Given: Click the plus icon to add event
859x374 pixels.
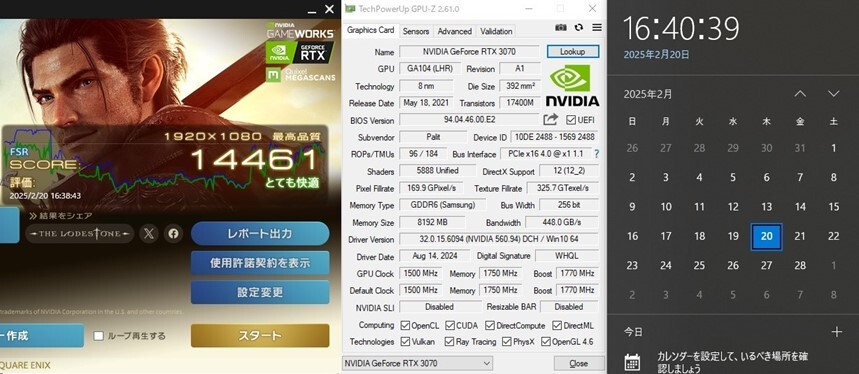Looking at the screenshot, I should pos(836,331).
